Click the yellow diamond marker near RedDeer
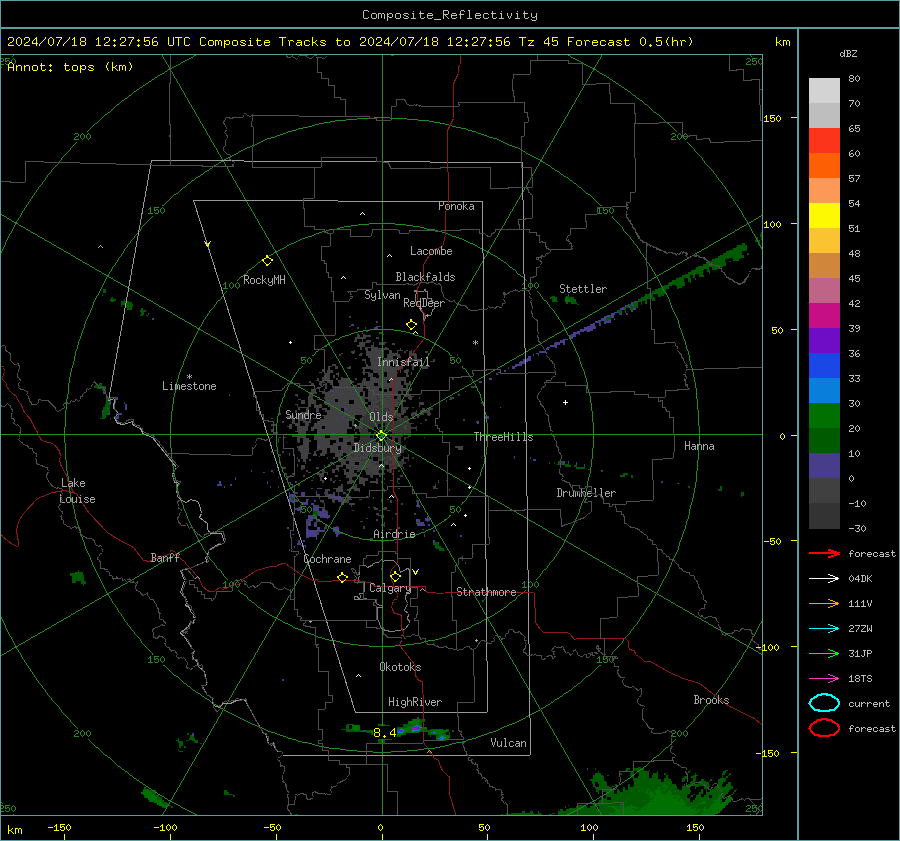Image resolution: width=900 pixels, height=841 pixels. pos(411,325)
